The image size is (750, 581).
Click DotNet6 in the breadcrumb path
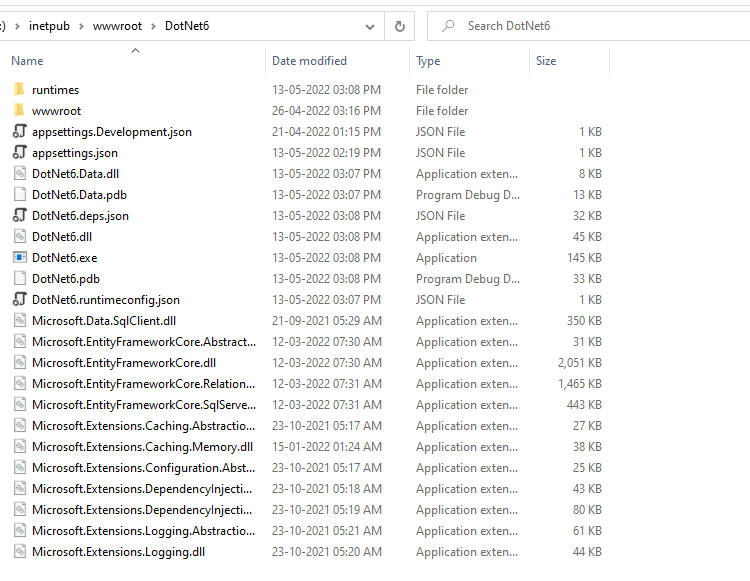187,26
